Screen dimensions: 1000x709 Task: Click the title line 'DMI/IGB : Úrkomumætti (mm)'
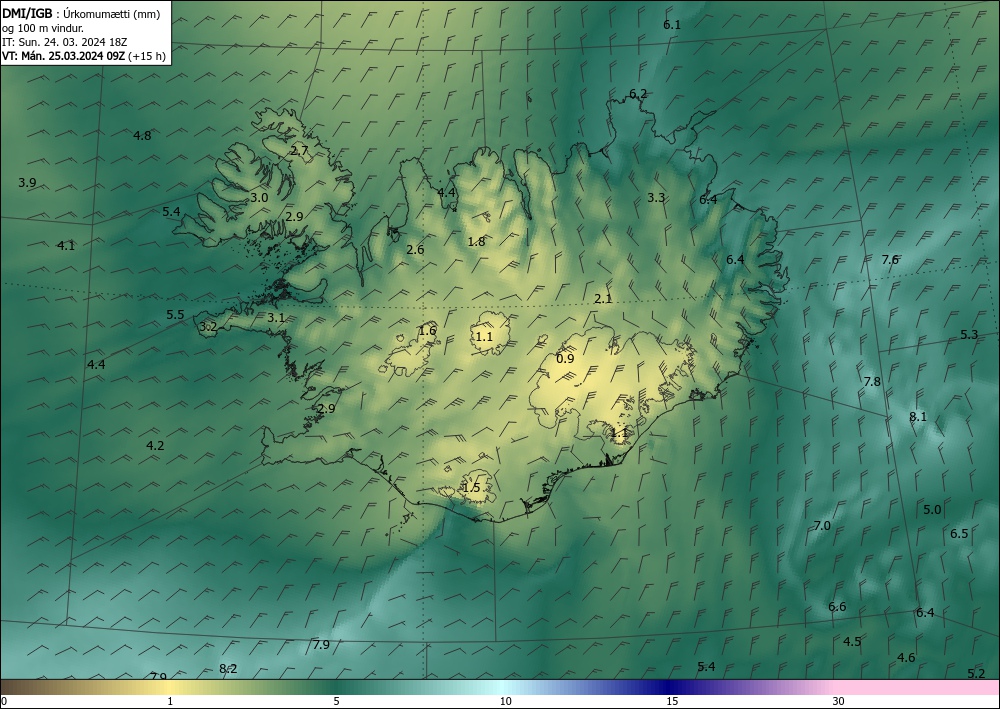[x=81, y=13]
